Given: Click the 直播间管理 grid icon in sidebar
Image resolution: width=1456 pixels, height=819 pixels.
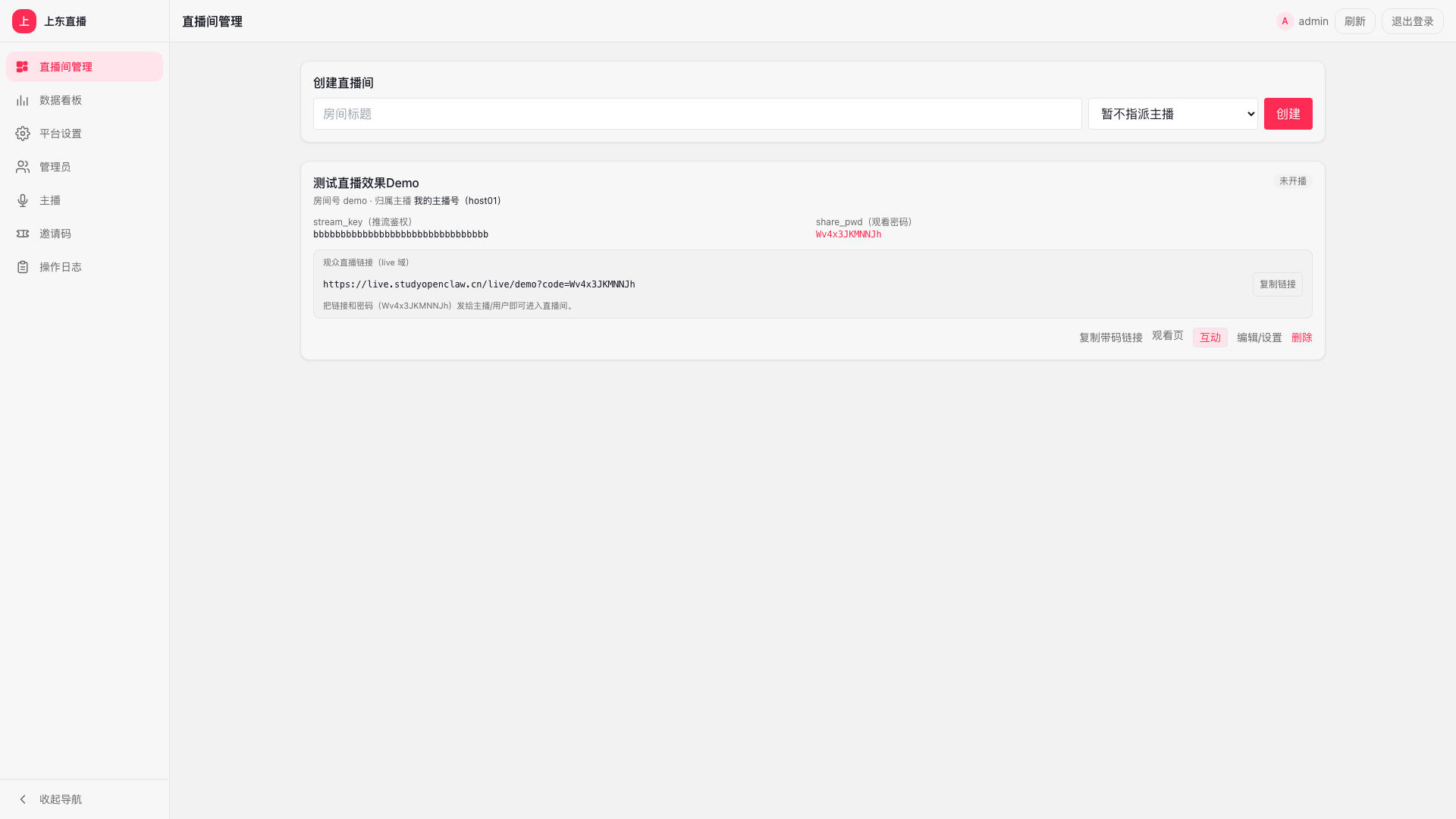Looking at the screenshot, I should coord(23,67).
